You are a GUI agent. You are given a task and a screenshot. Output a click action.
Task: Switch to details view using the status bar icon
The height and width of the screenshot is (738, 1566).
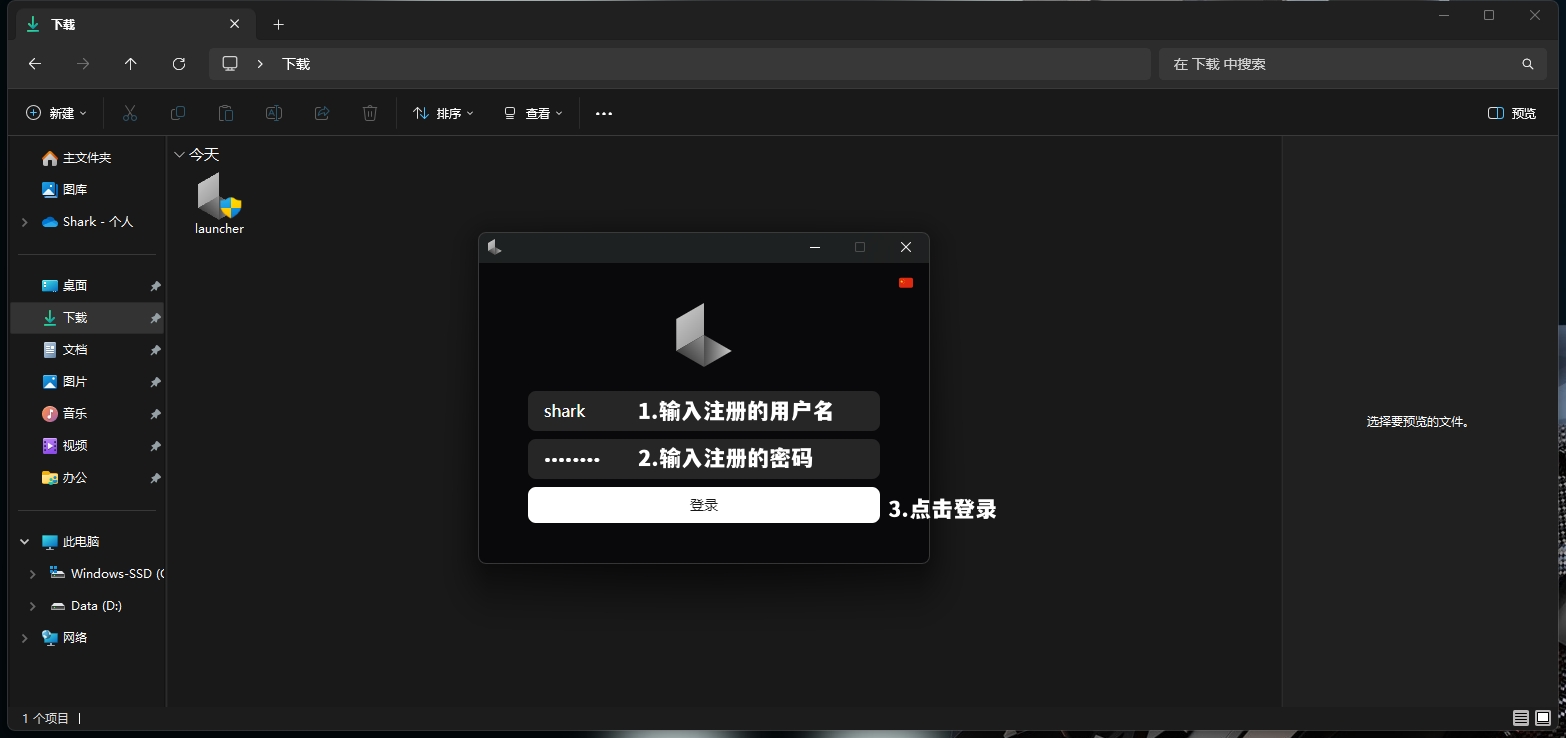point(1518,718)
